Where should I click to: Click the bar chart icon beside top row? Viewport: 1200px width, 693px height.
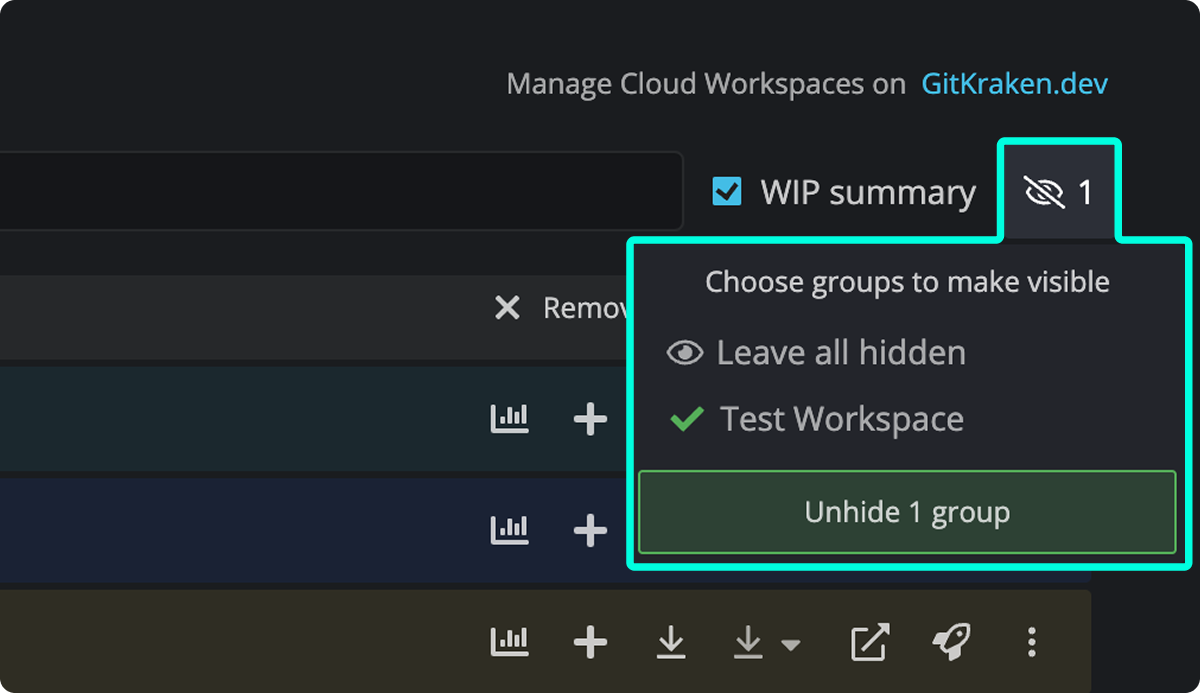tap(510, 418)
